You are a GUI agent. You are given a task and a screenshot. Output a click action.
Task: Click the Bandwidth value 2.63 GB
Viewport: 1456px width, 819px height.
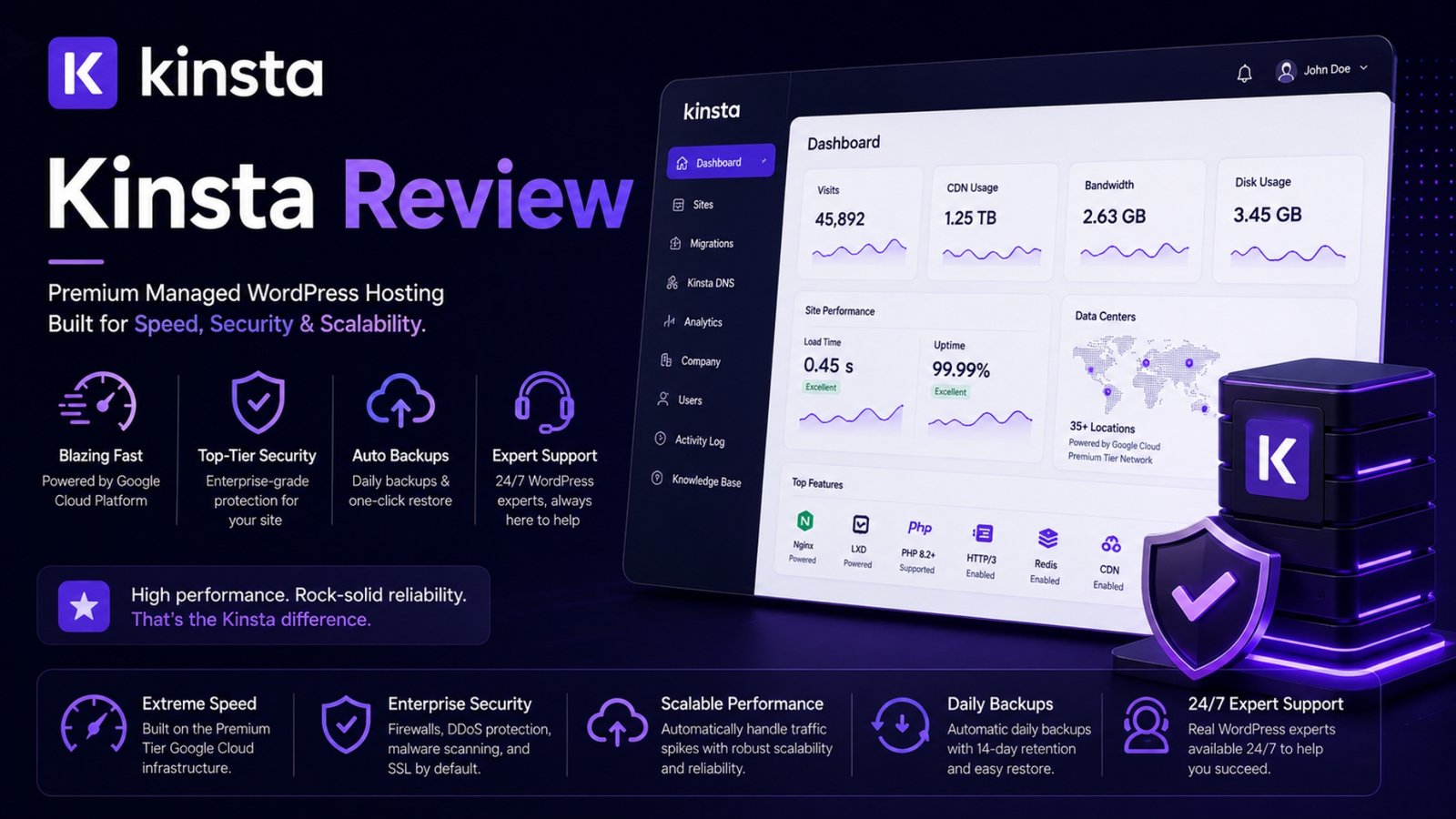click(x=1114, y=217)
